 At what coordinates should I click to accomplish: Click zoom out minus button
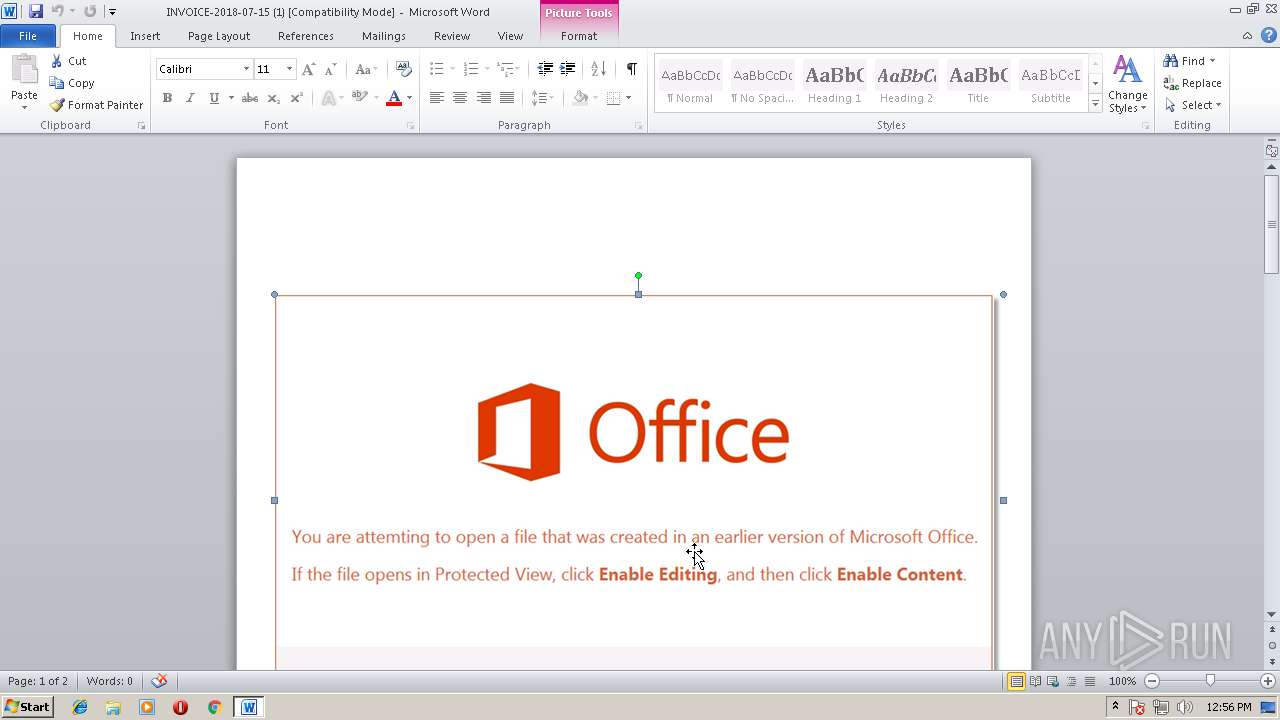click(1151, 681)
